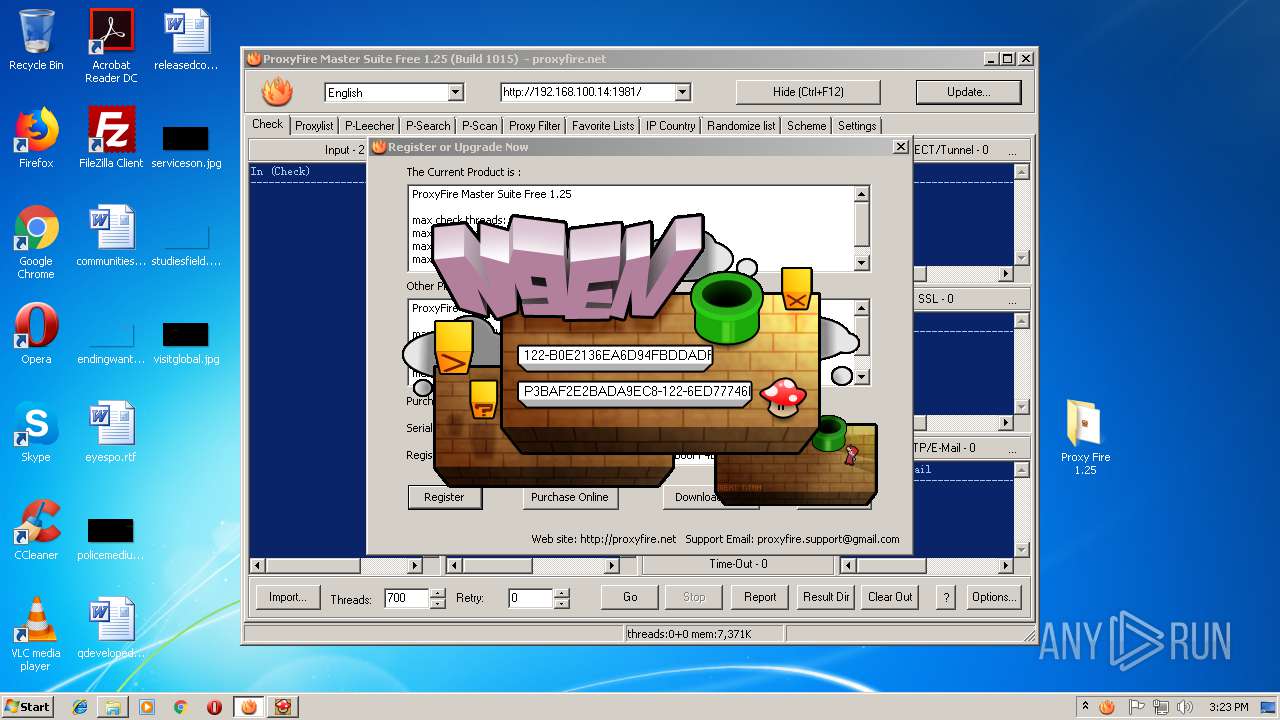Open the Firefox desktop shortcut
Viewport: 1280px width, 720px height.
pos(36,138)
